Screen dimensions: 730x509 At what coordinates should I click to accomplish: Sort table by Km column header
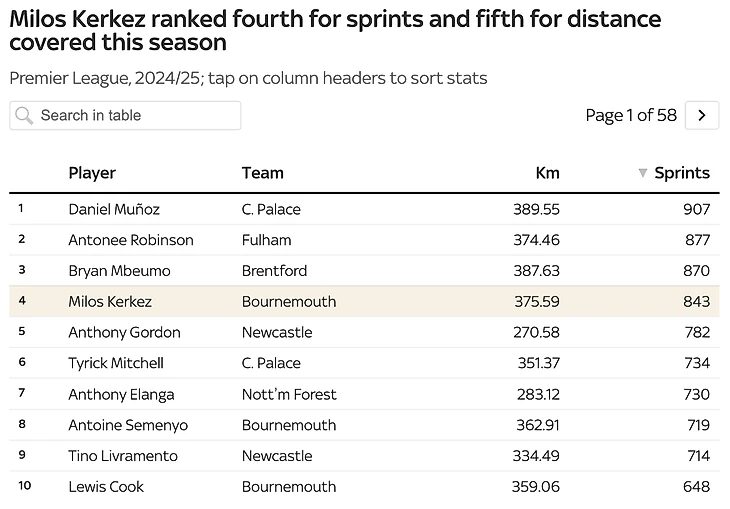547,173
